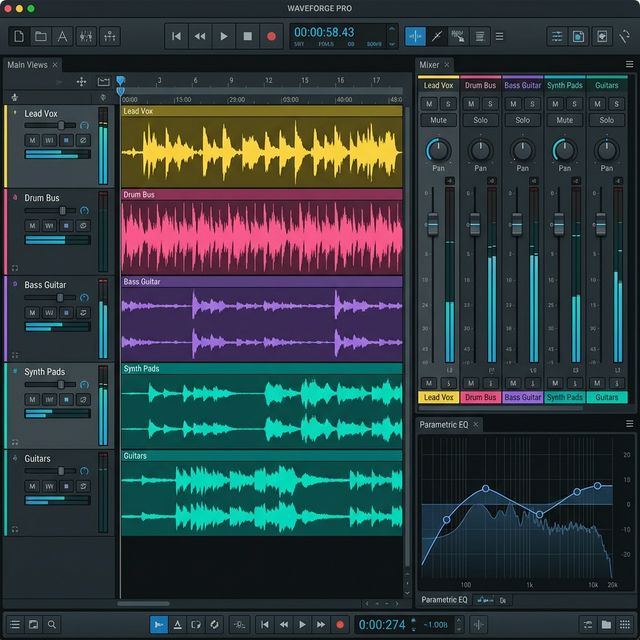Screen dimensions: 640x640
Task: Open the search magnifier in bottom bar
Action: point(51,624)
